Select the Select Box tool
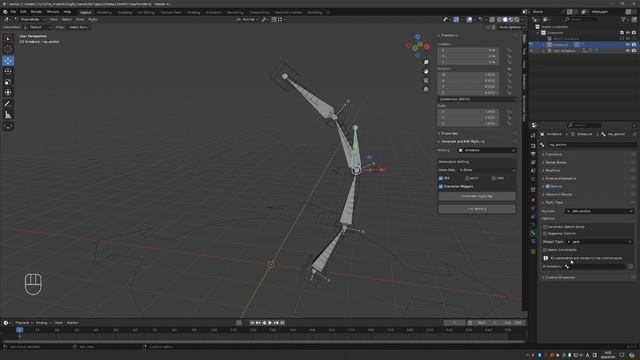This screenshot has width=640, height=360. 8,39
